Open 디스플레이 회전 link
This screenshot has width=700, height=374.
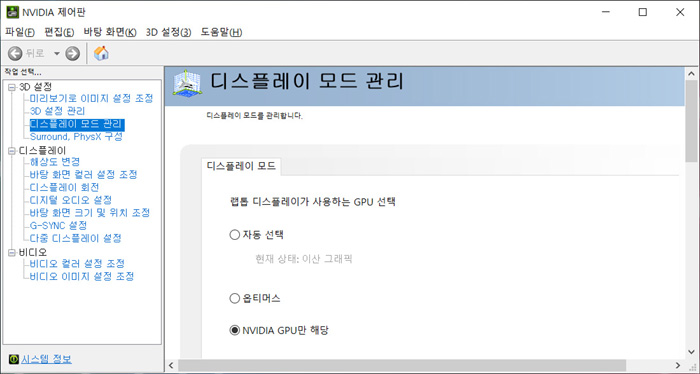64,187
